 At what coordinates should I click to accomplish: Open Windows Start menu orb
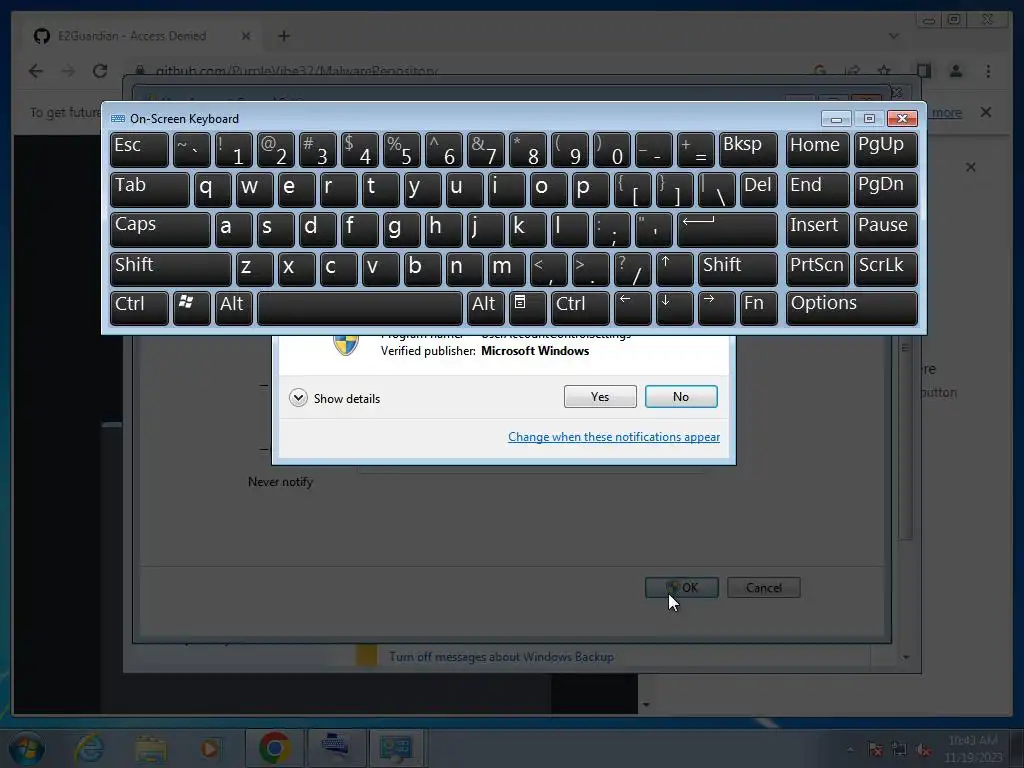26,748
